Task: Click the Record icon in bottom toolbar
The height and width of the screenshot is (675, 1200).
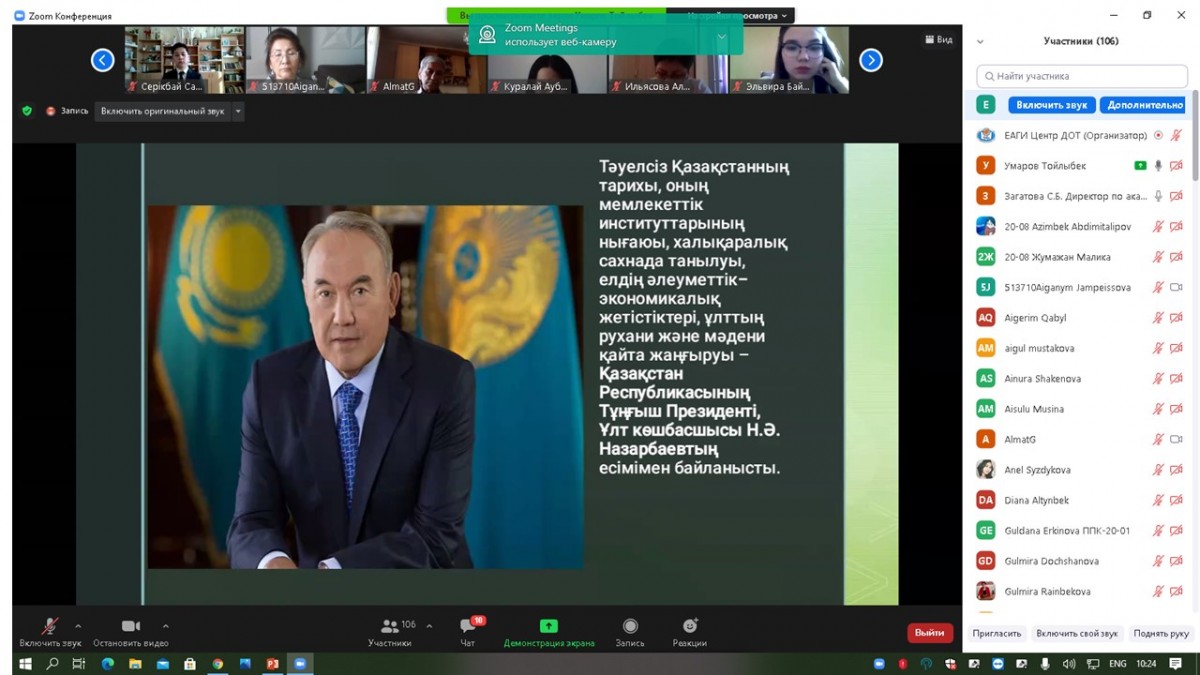Action: click(x=630, y=626)
